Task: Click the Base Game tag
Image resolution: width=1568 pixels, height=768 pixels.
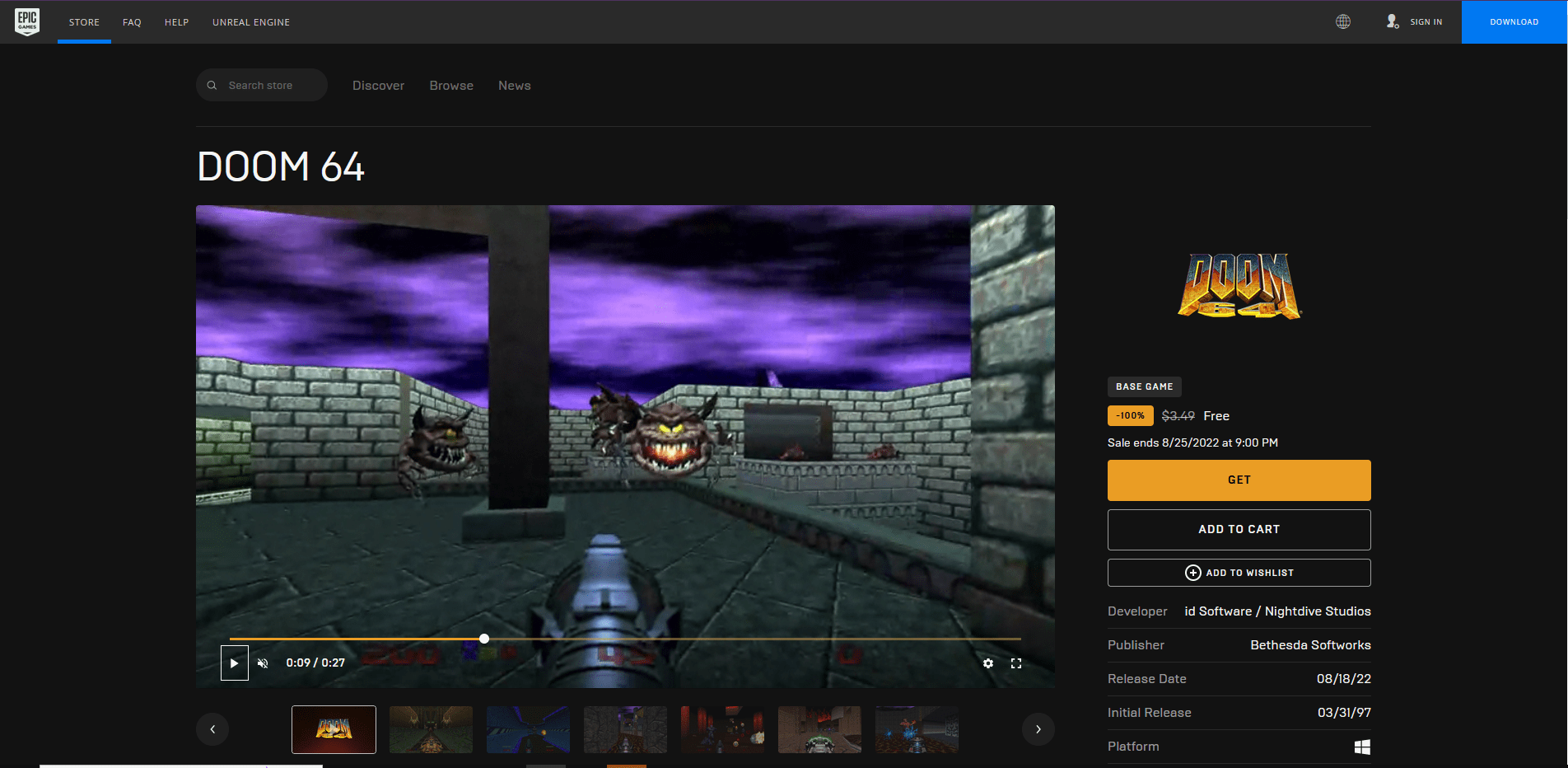Action: point(1145,386)
